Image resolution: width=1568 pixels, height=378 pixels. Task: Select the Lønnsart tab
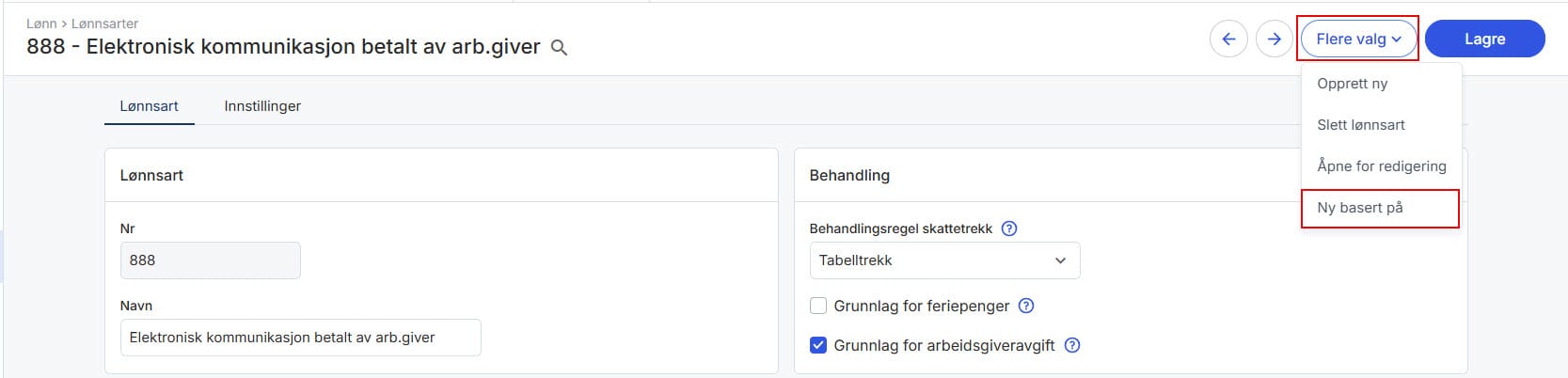coord(149,106)
